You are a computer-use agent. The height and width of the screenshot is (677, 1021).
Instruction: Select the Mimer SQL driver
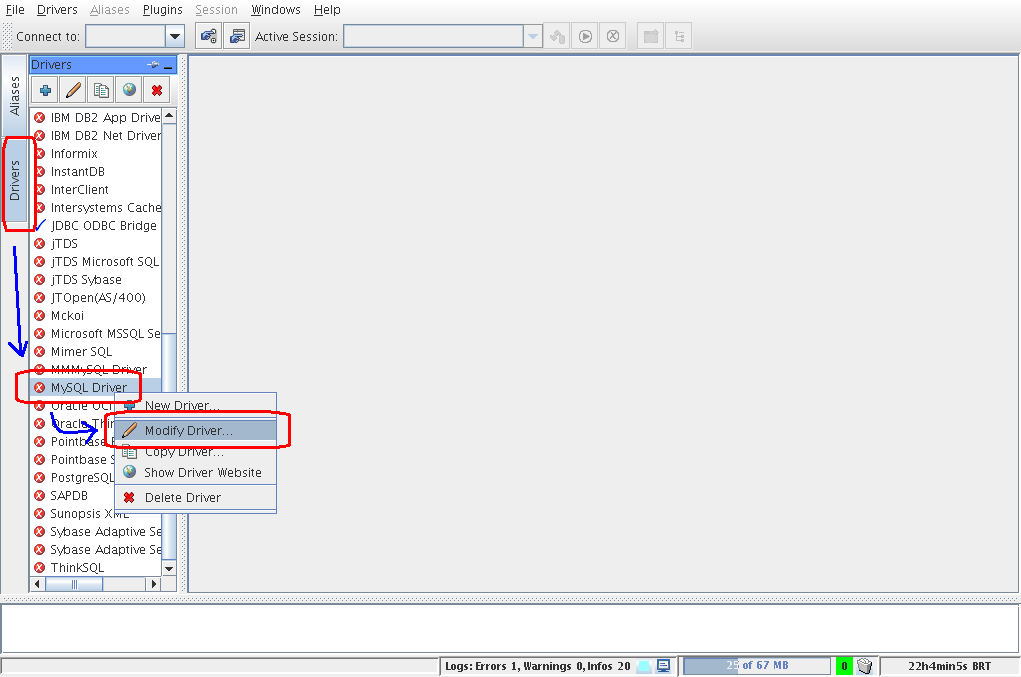pyautogui.click(x=96, y=352)
